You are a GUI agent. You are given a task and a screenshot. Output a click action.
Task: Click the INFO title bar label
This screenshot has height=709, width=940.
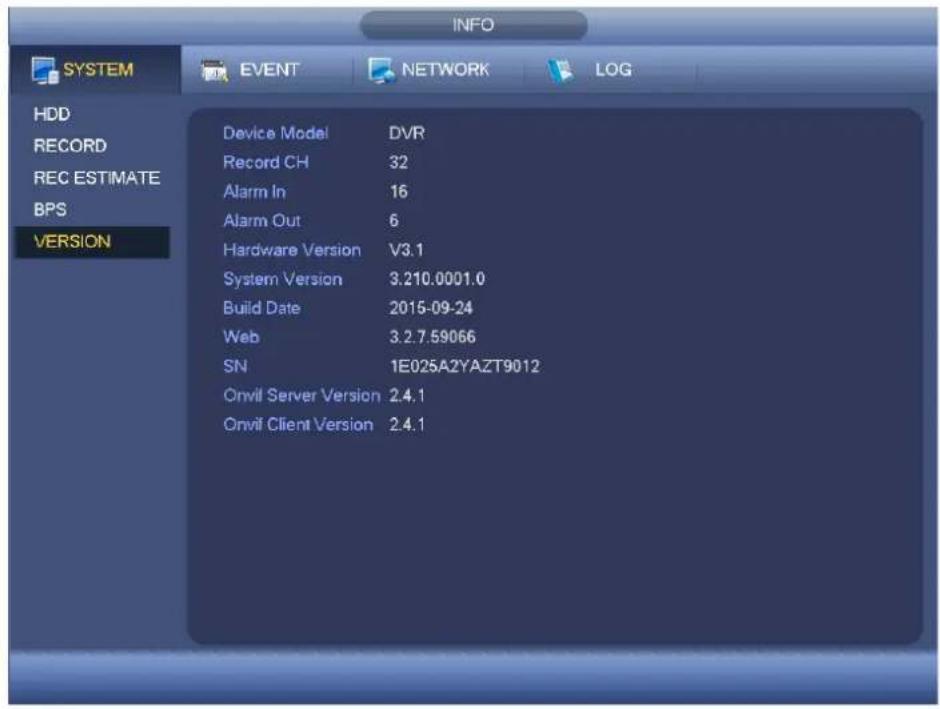(x=473, y=25)
